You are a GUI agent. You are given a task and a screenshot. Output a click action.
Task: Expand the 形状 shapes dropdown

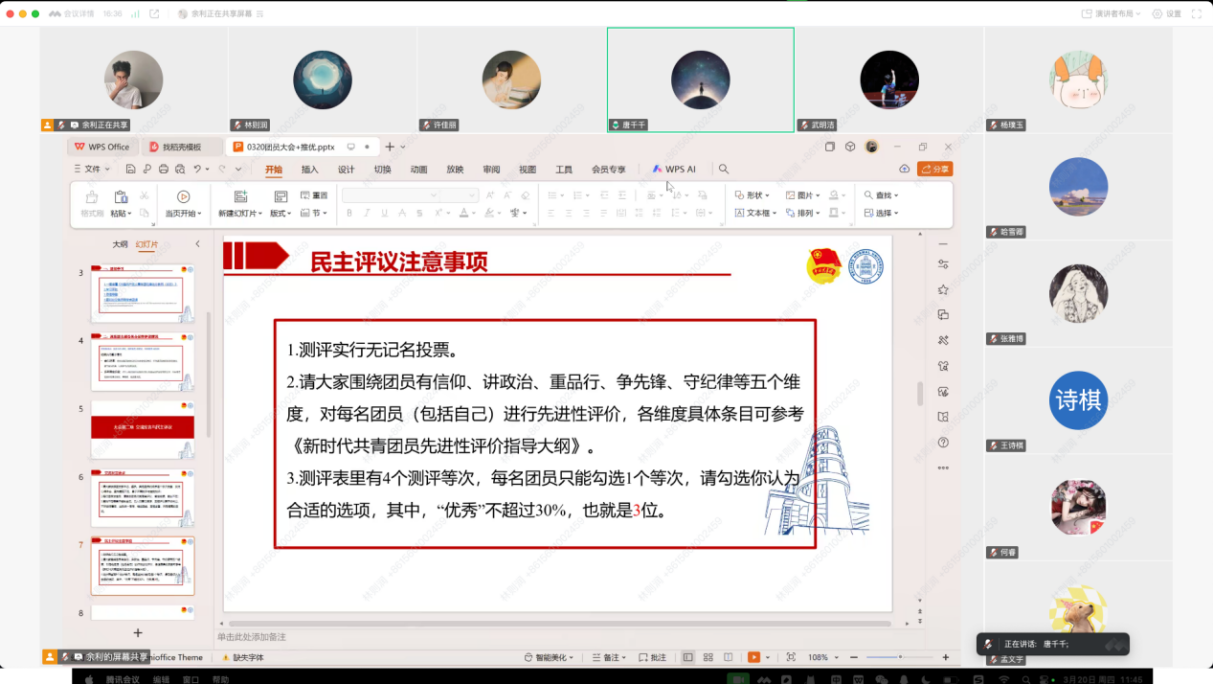point(752,195)
